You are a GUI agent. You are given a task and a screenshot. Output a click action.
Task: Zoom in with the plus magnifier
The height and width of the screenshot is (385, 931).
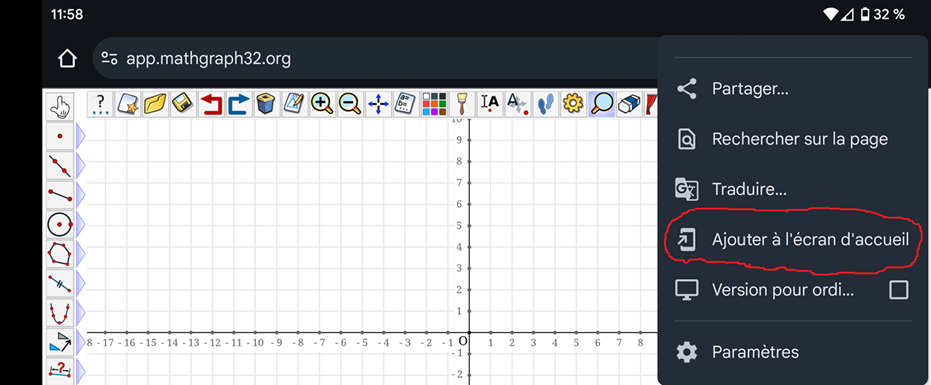[x=322, y=104]
